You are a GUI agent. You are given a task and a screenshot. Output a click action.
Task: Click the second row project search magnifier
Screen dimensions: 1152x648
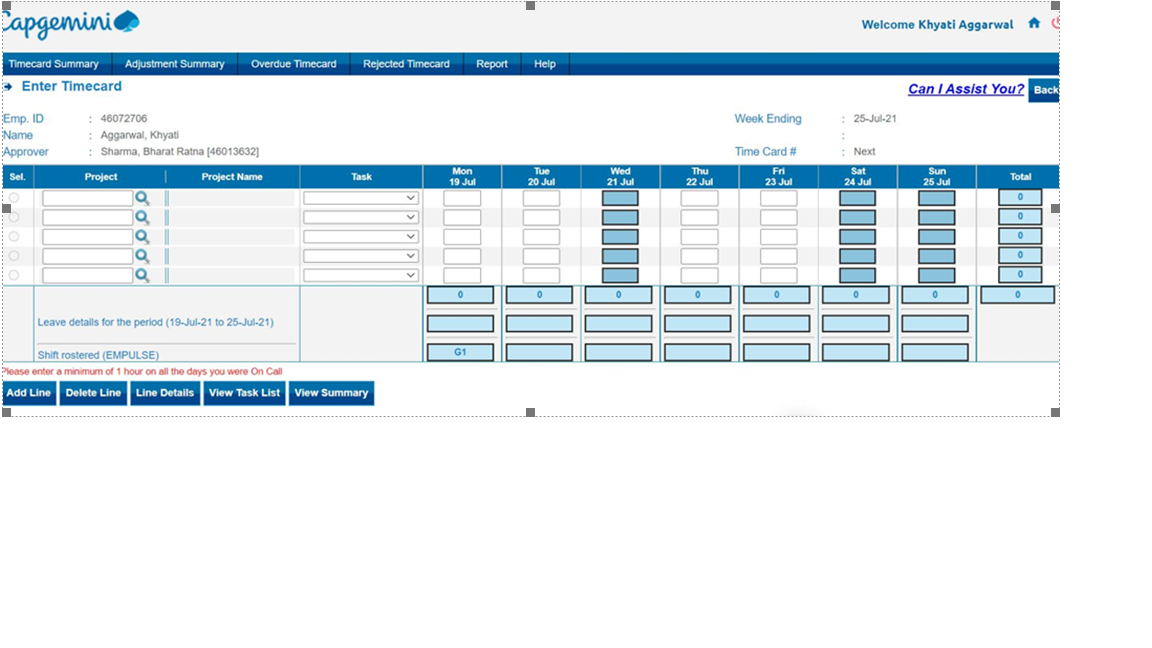click(x=142, y=217)
